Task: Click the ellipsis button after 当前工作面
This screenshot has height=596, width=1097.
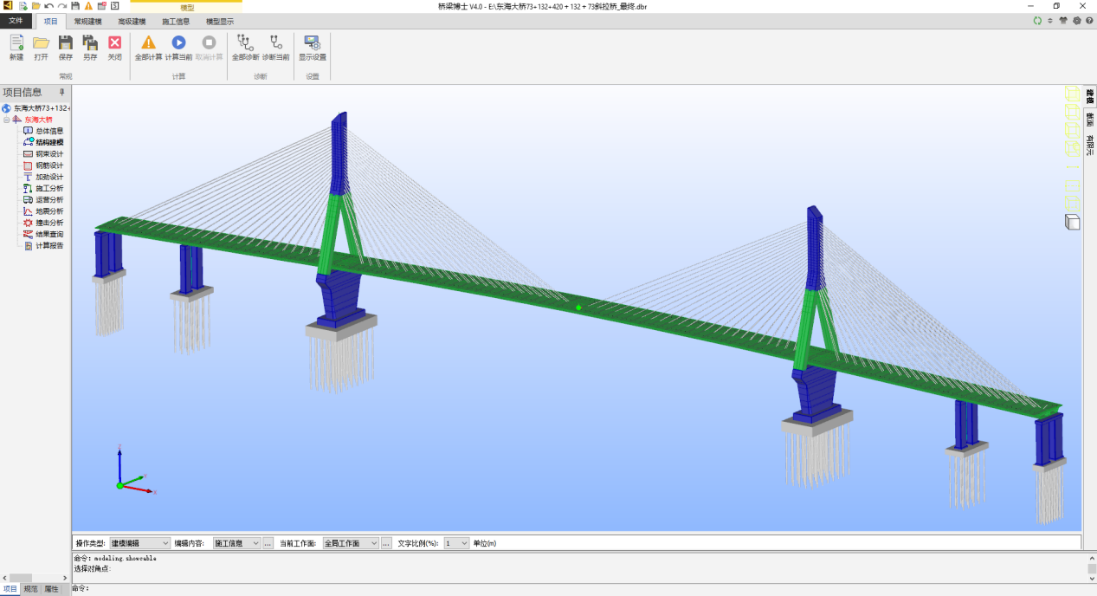Action: (x=386, y=543)
